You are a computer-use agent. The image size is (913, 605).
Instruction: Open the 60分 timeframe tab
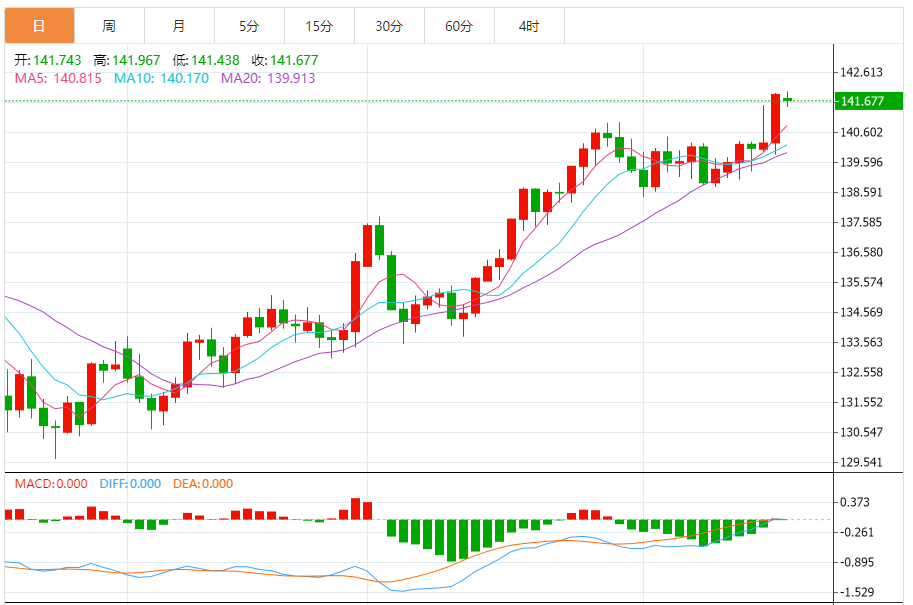459,26
